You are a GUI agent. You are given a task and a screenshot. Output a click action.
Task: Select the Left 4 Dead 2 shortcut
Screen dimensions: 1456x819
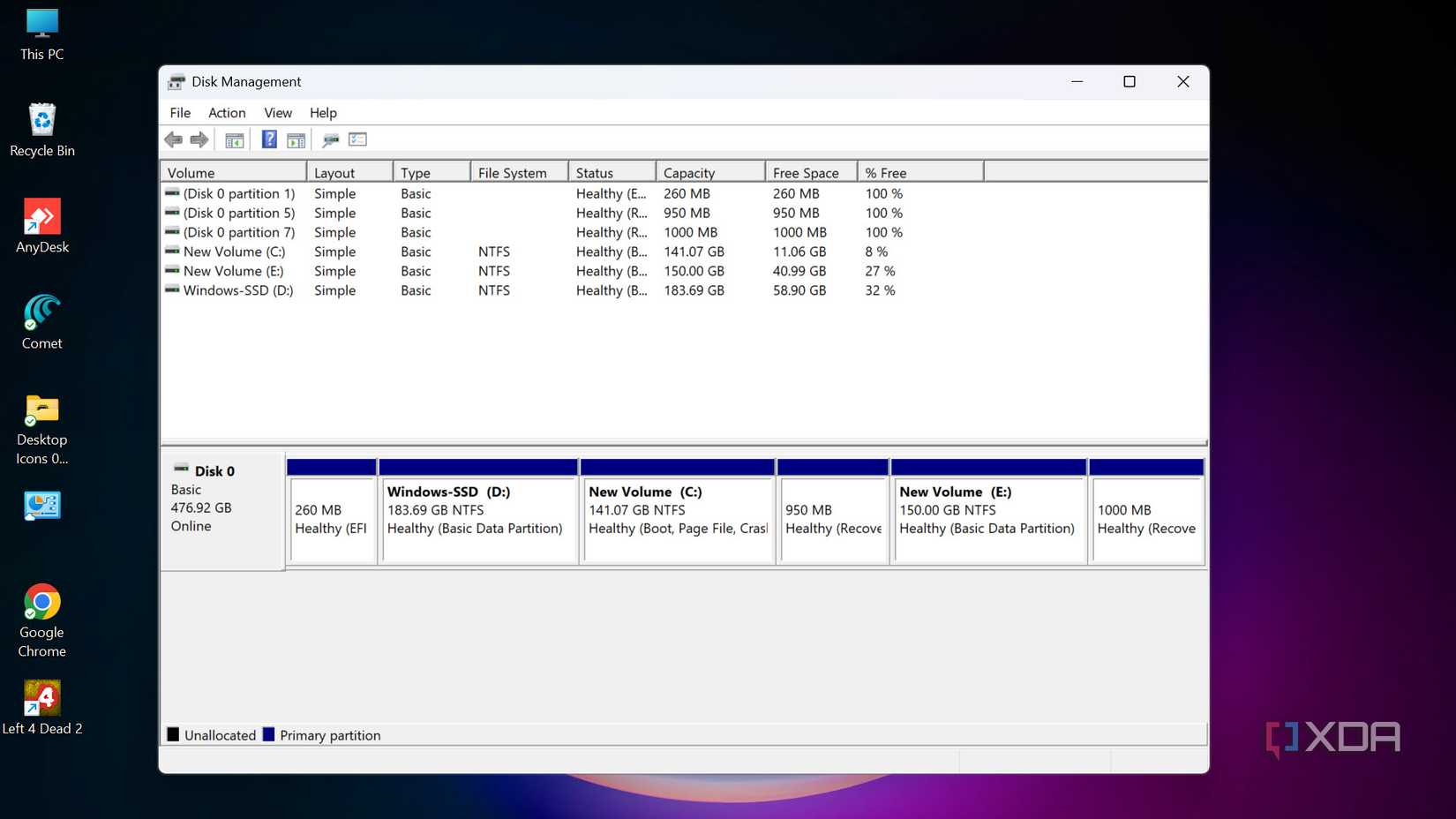coord(42,708)
